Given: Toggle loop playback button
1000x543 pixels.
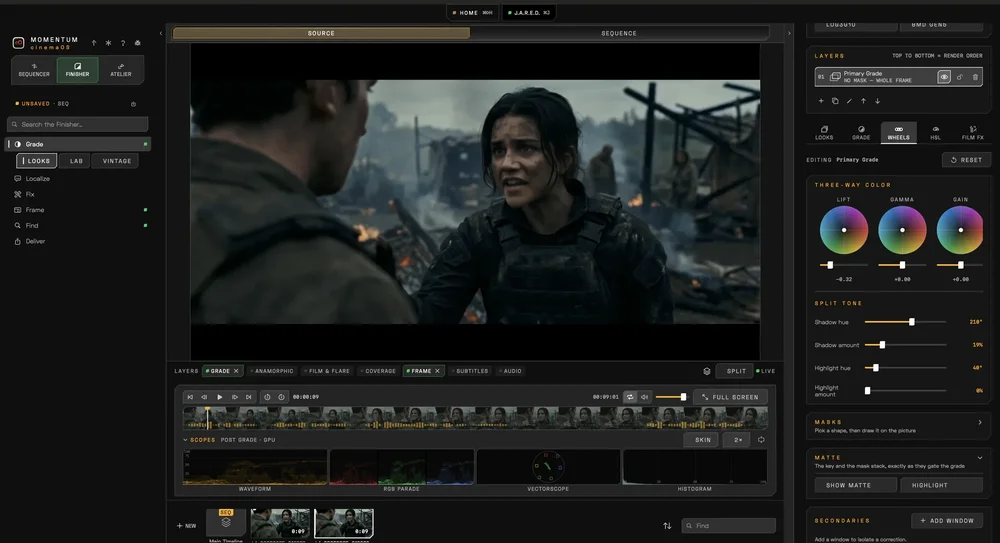Looking at the screenshot, I should (630, 397).
